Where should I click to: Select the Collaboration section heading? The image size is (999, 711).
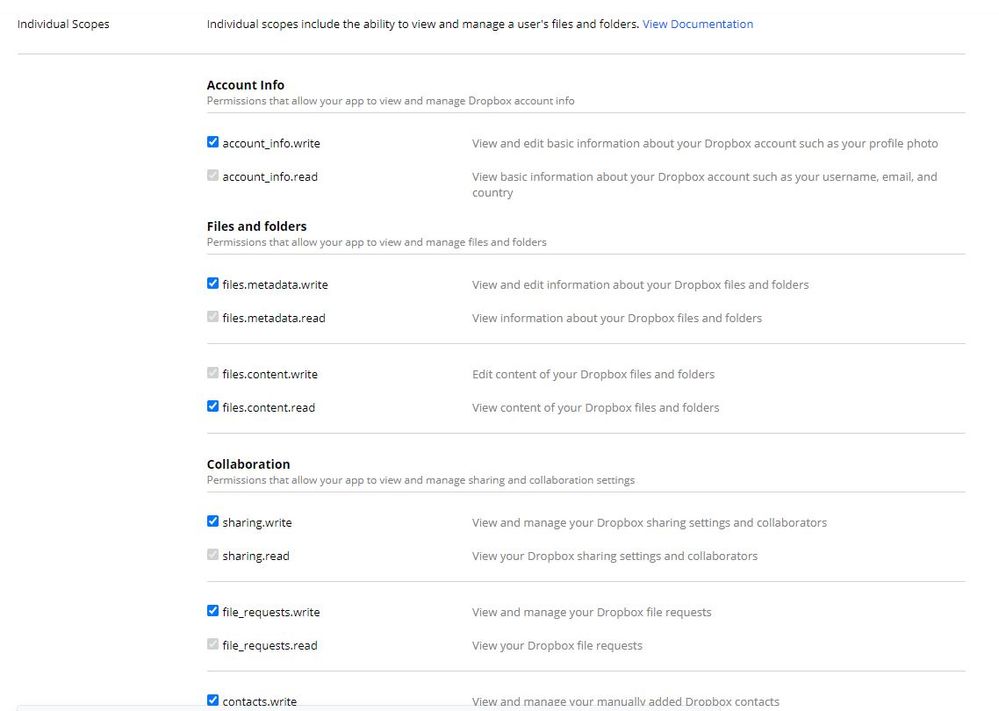tap(248, 464)
